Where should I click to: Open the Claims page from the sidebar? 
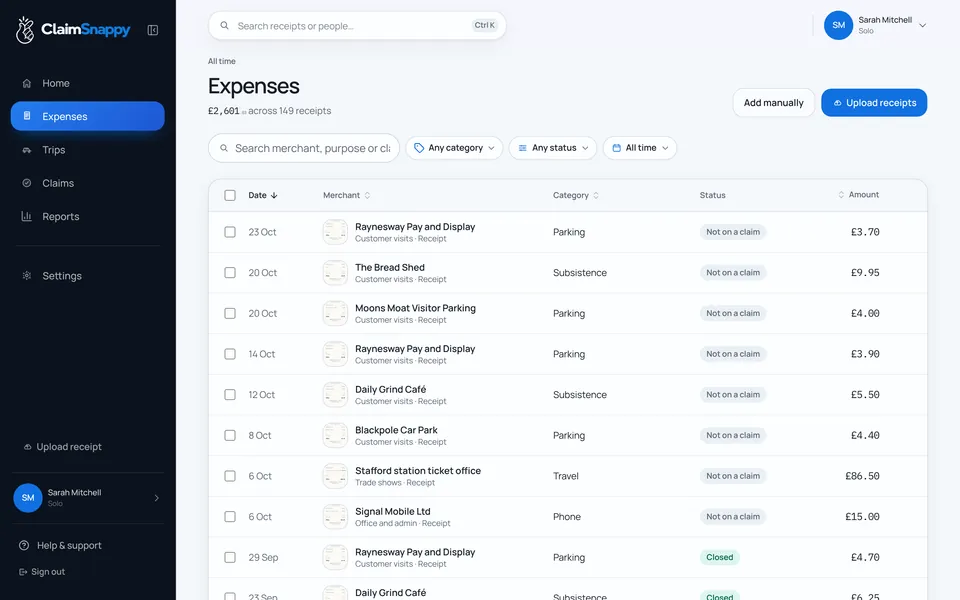coord(88,183)
